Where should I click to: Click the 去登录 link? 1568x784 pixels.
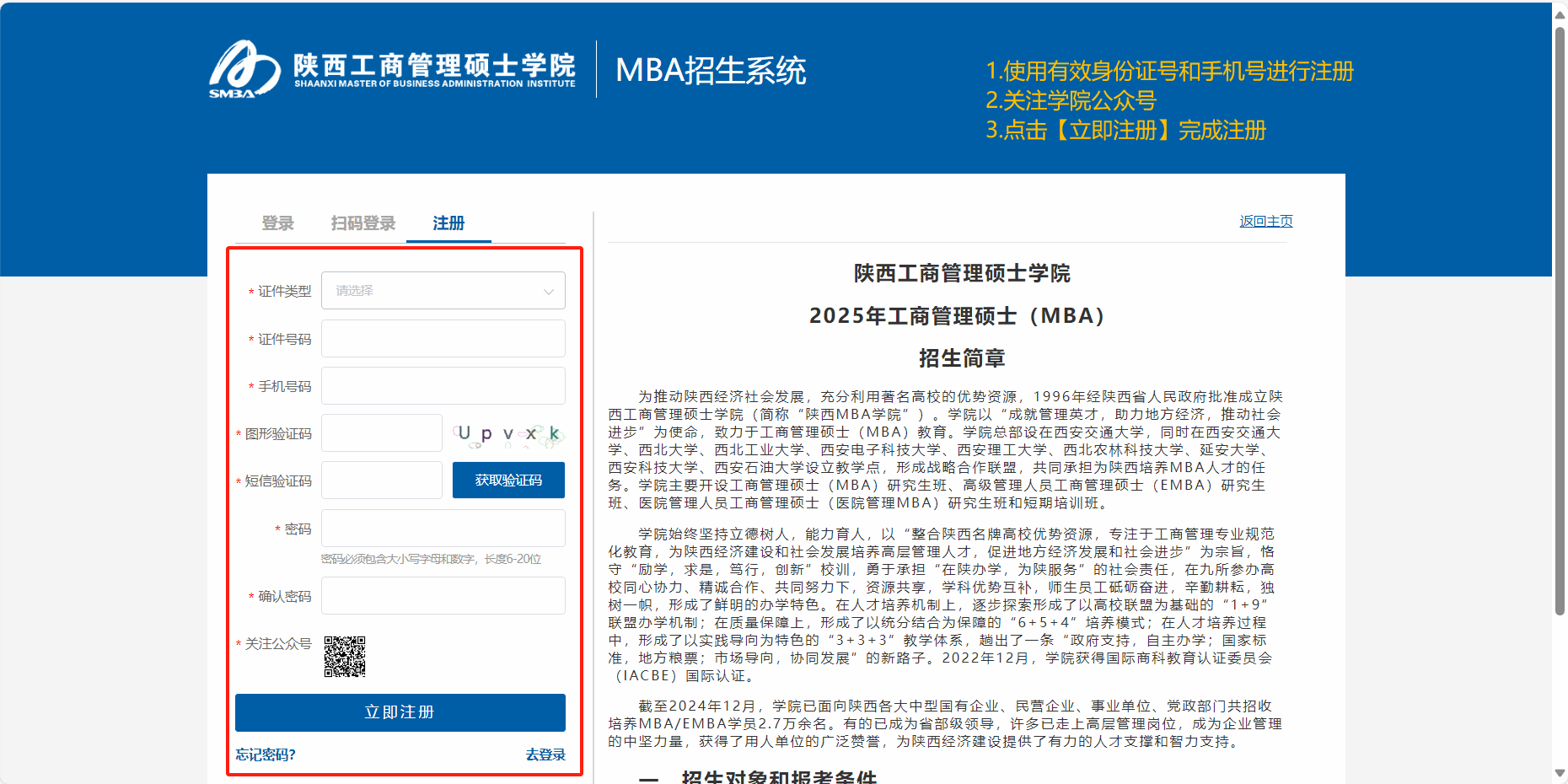click(x=545, y=754)
